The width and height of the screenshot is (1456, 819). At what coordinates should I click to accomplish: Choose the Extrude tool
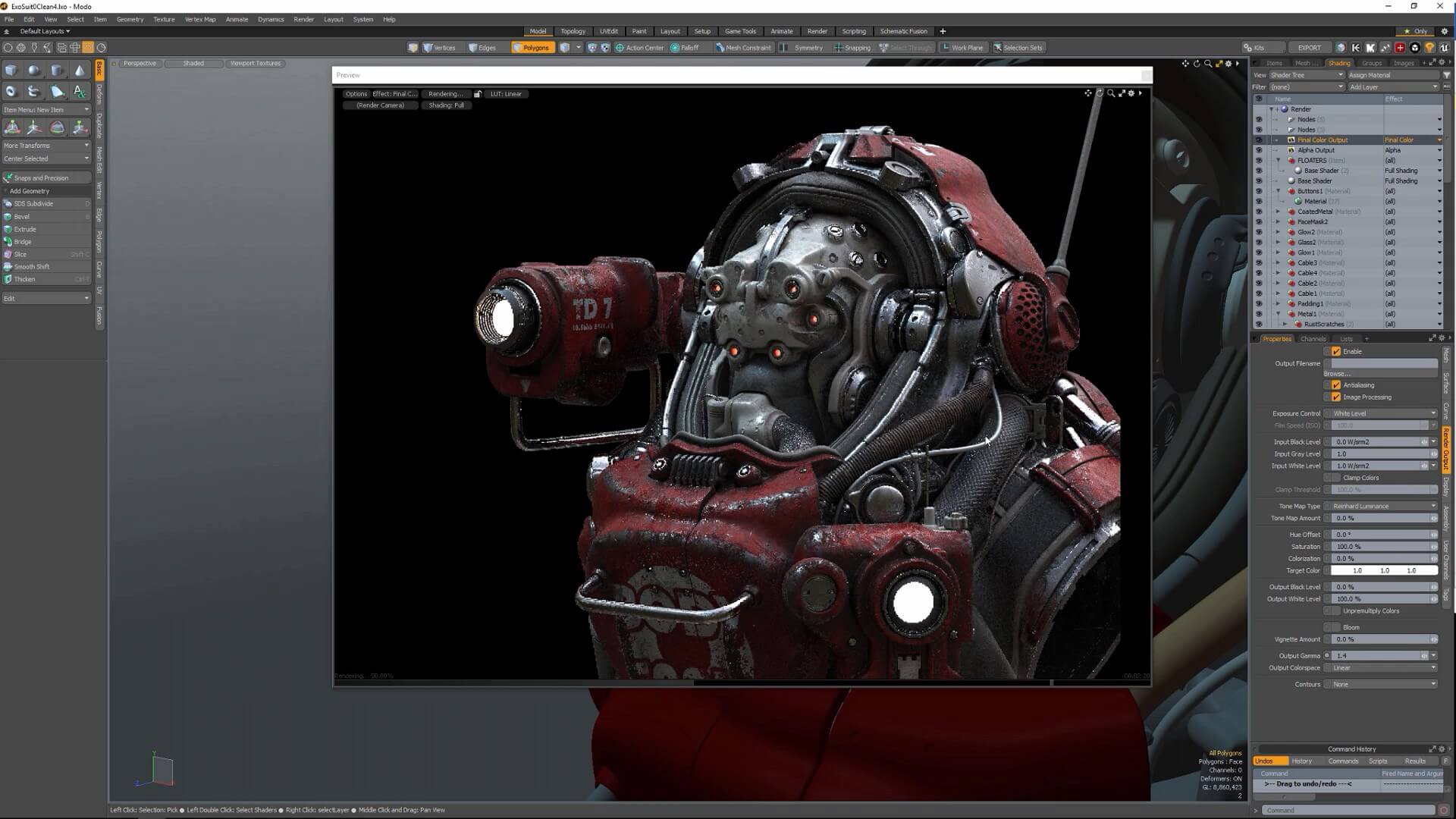coord(46,229)
